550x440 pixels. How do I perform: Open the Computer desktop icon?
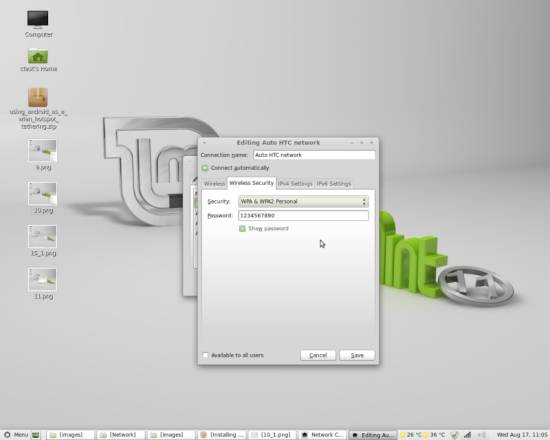point(38,23)
